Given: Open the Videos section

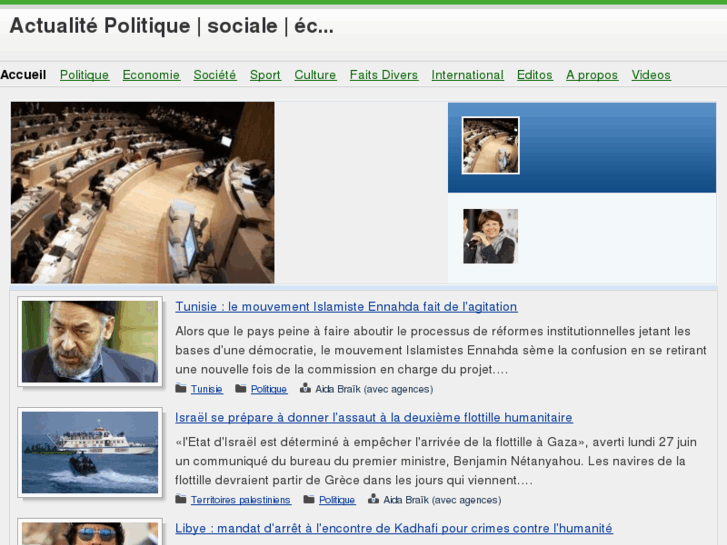Looking at the screenshot, I should (651, 75).
